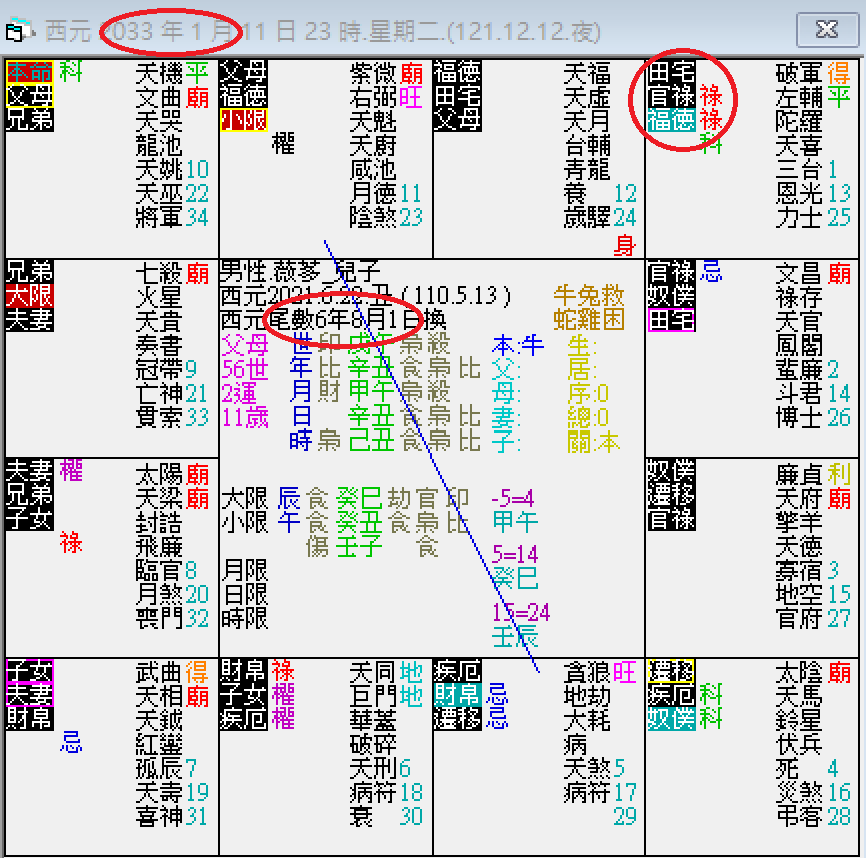Select the highlighted 本命 palace label

tap(30, 72)
